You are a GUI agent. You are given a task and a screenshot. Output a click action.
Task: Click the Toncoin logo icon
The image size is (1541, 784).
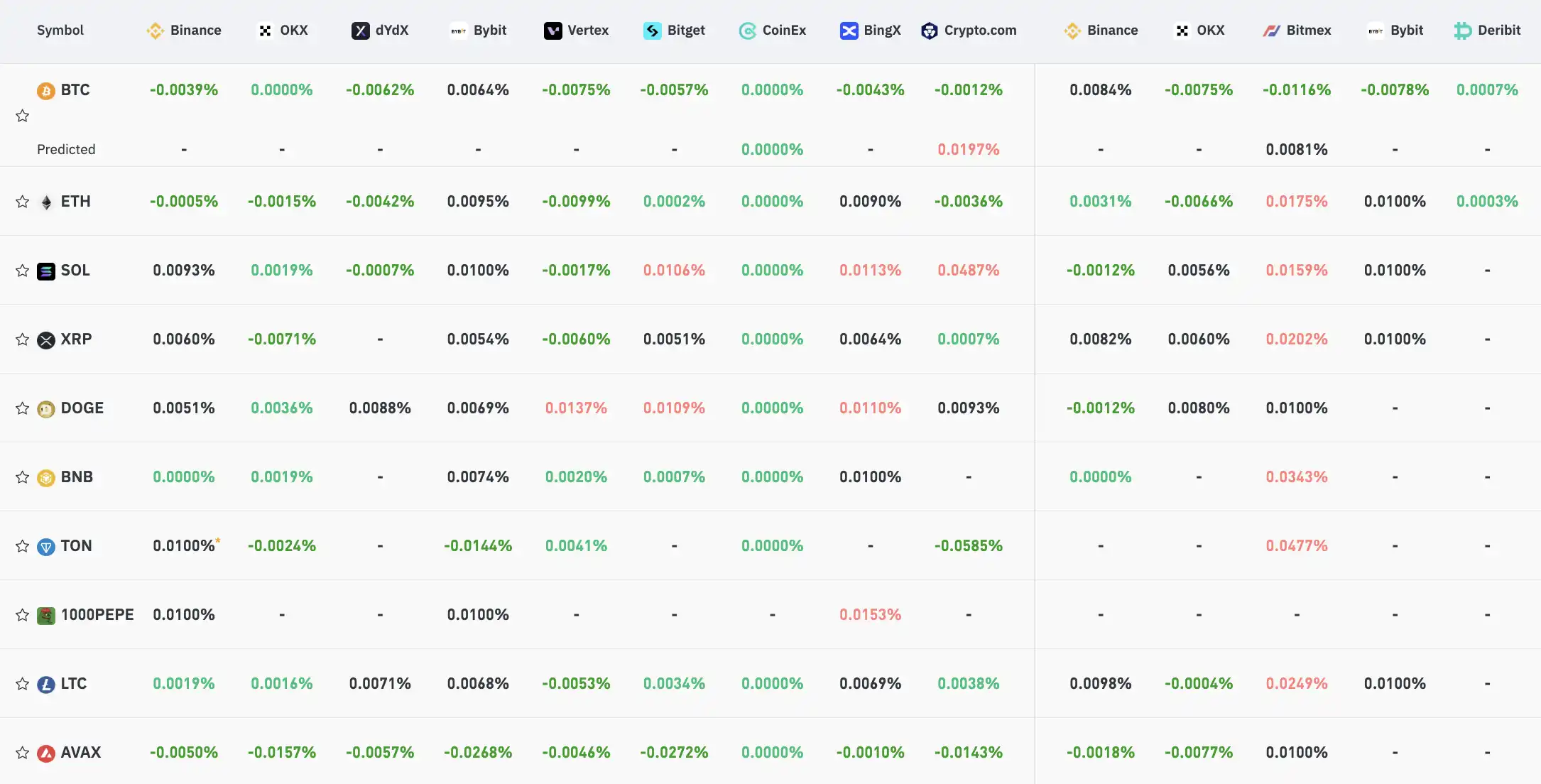coord(46,547)
